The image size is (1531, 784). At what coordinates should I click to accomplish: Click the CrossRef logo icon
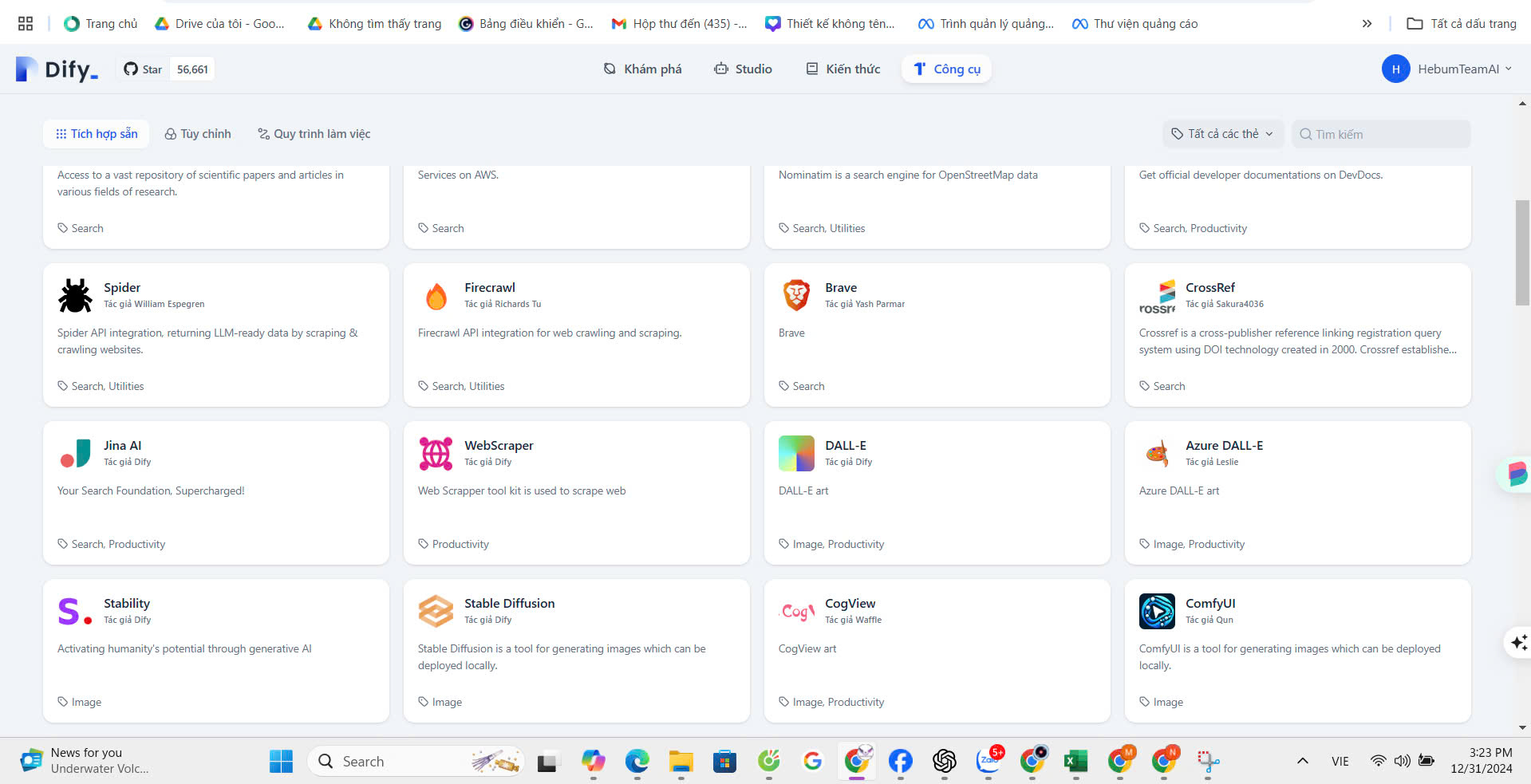(1157, 295)
